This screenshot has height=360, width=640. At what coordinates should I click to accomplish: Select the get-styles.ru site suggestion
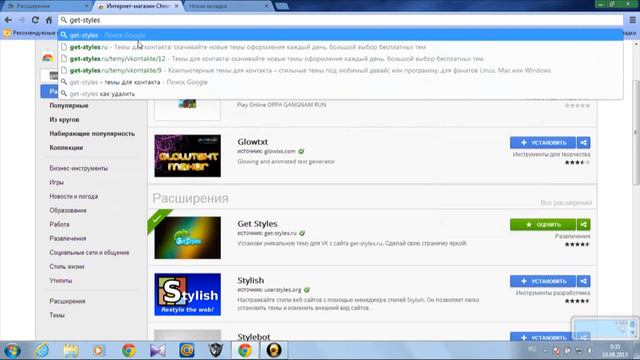pyautogui.click(x=341, y=47)
